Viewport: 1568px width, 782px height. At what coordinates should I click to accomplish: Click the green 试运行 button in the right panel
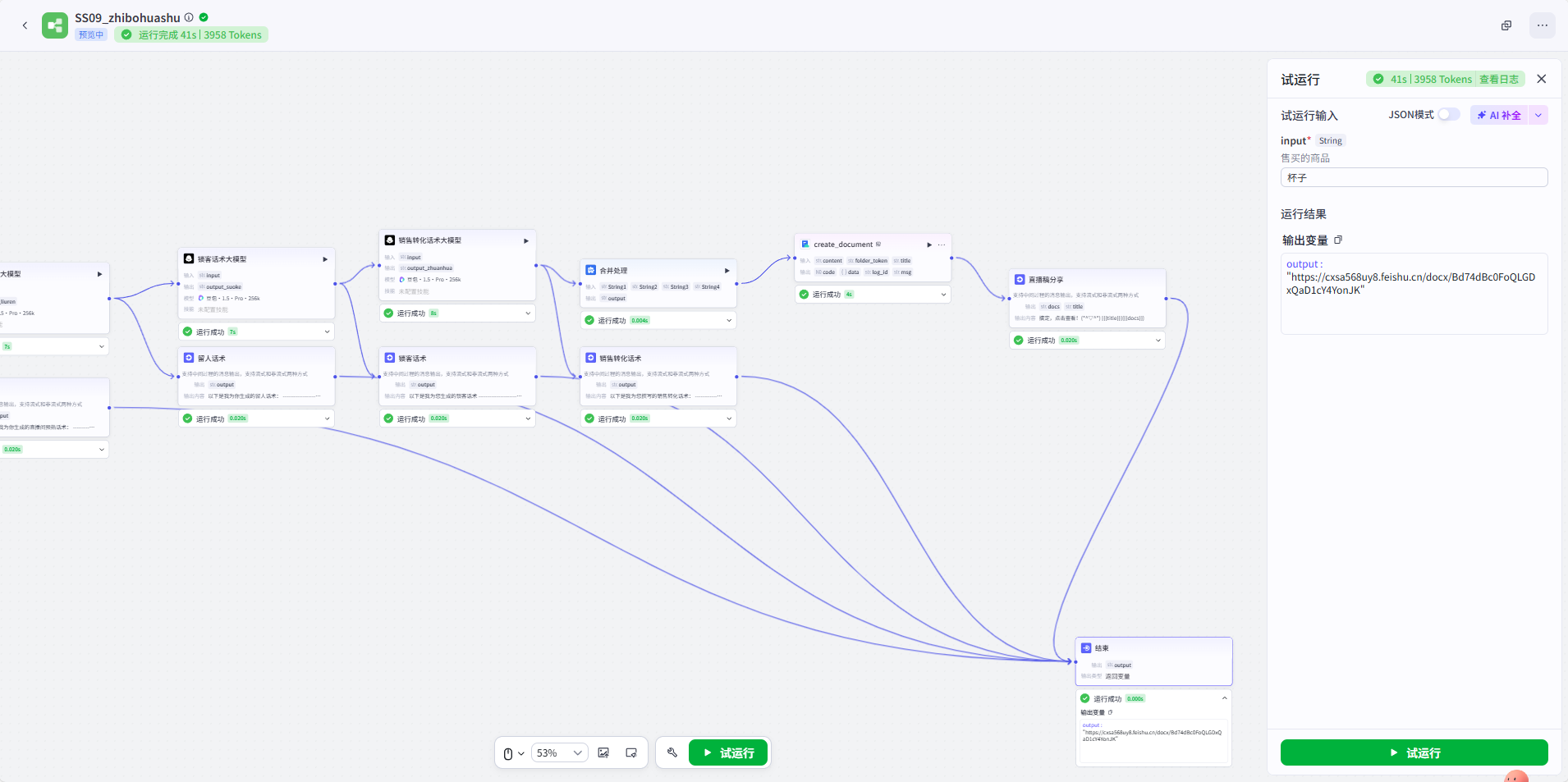tap(1414, 752)
